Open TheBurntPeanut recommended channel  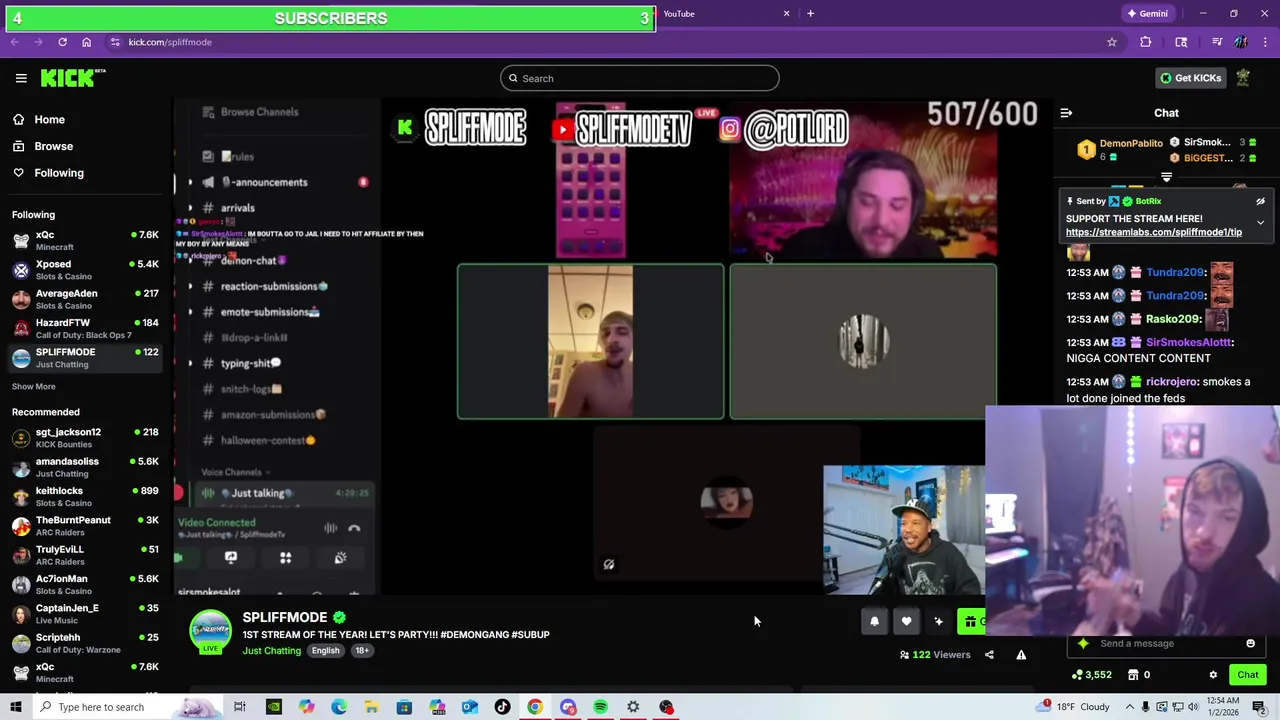pos(85,526)
